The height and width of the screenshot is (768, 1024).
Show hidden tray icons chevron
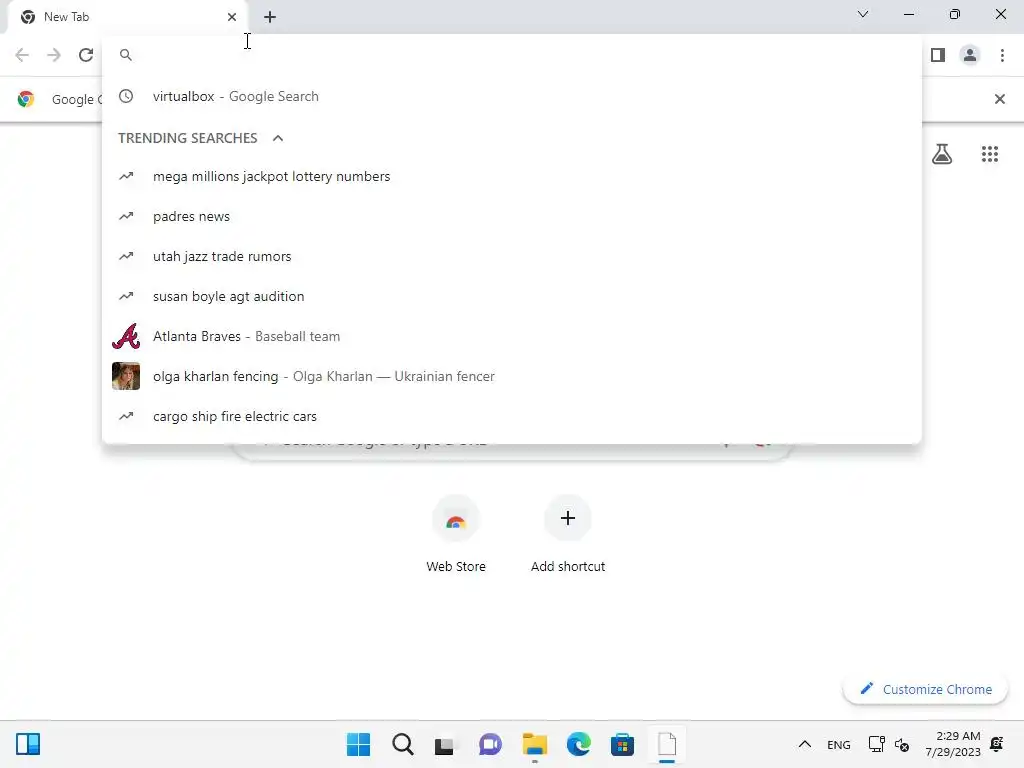click(x=805, y=744)
